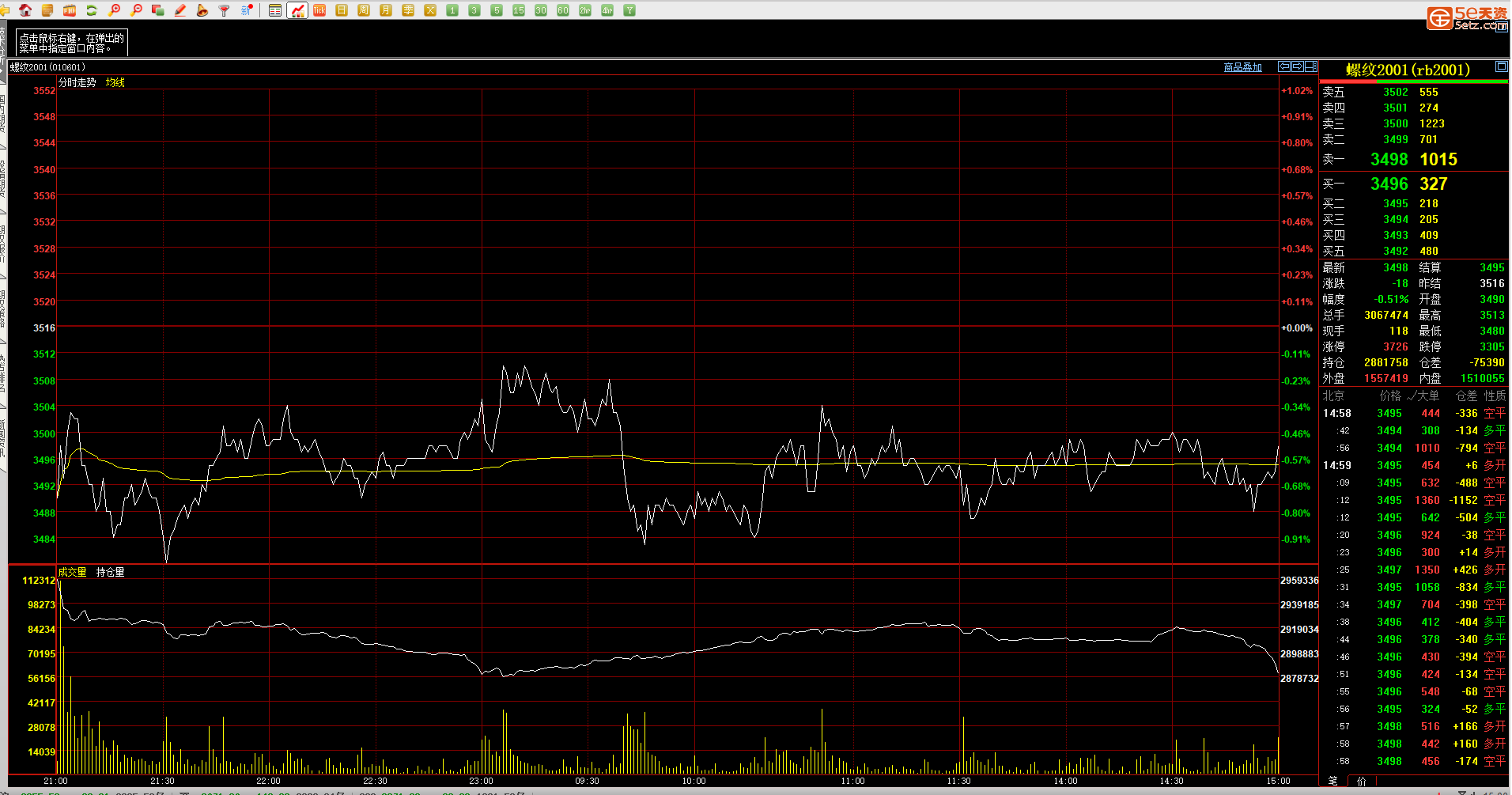Click the 性质 column header
The image size is (1512, 795).
pos(1495,396)
